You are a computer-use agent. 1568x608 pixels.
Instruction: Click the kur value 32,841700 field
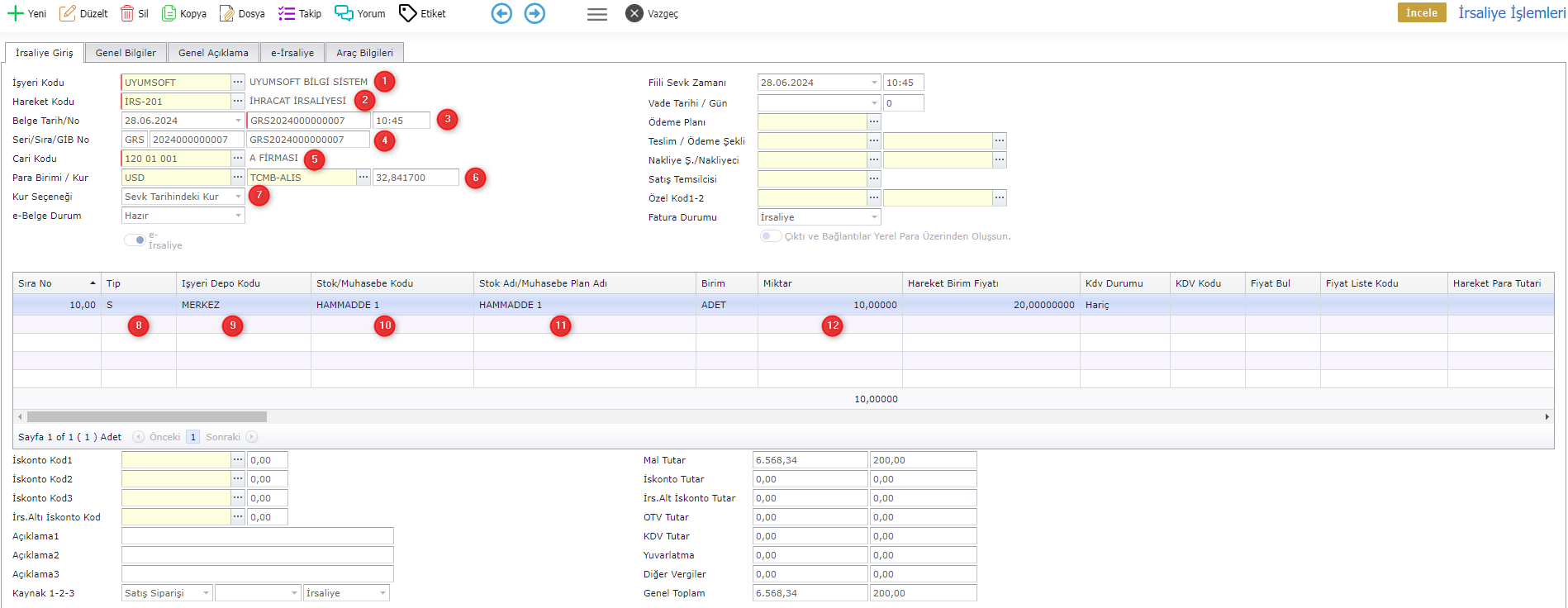click(416, 178)
